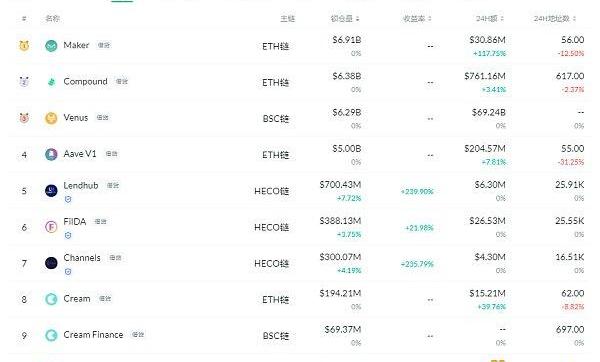Click the gold first-place medal icon
Screen dimensions: 600x362
point(24,46)
